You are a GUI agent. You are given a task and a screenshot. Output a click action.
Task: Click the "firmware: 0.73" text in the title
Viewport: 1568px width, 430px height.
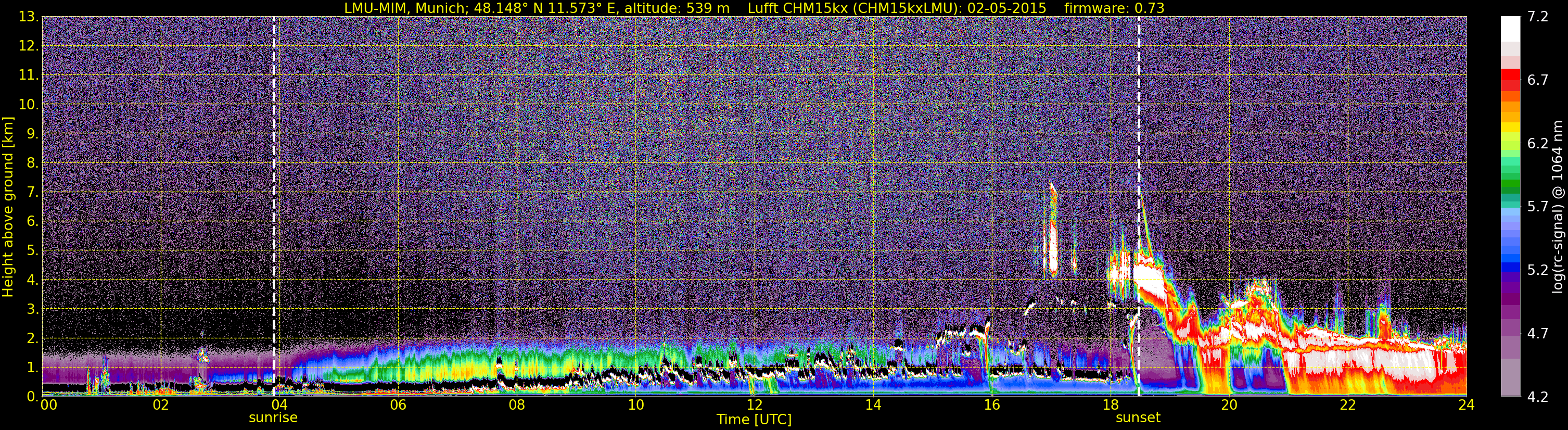tap(1114, 8)
